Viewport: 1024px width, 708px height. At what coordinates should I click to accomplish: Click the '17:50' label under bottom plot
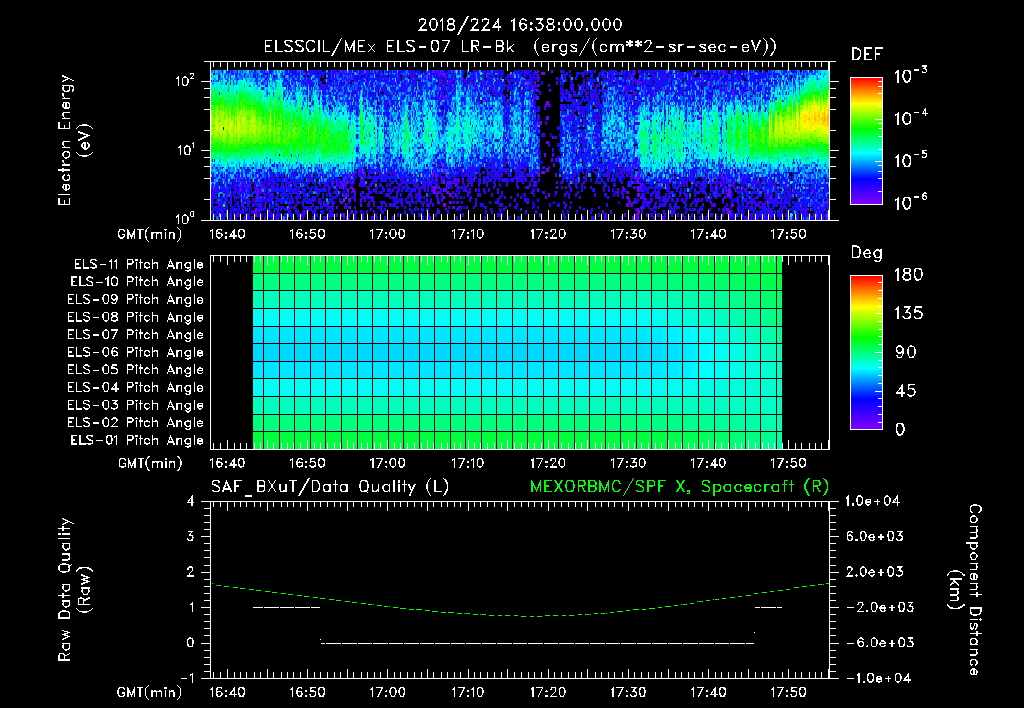point(788,692)
